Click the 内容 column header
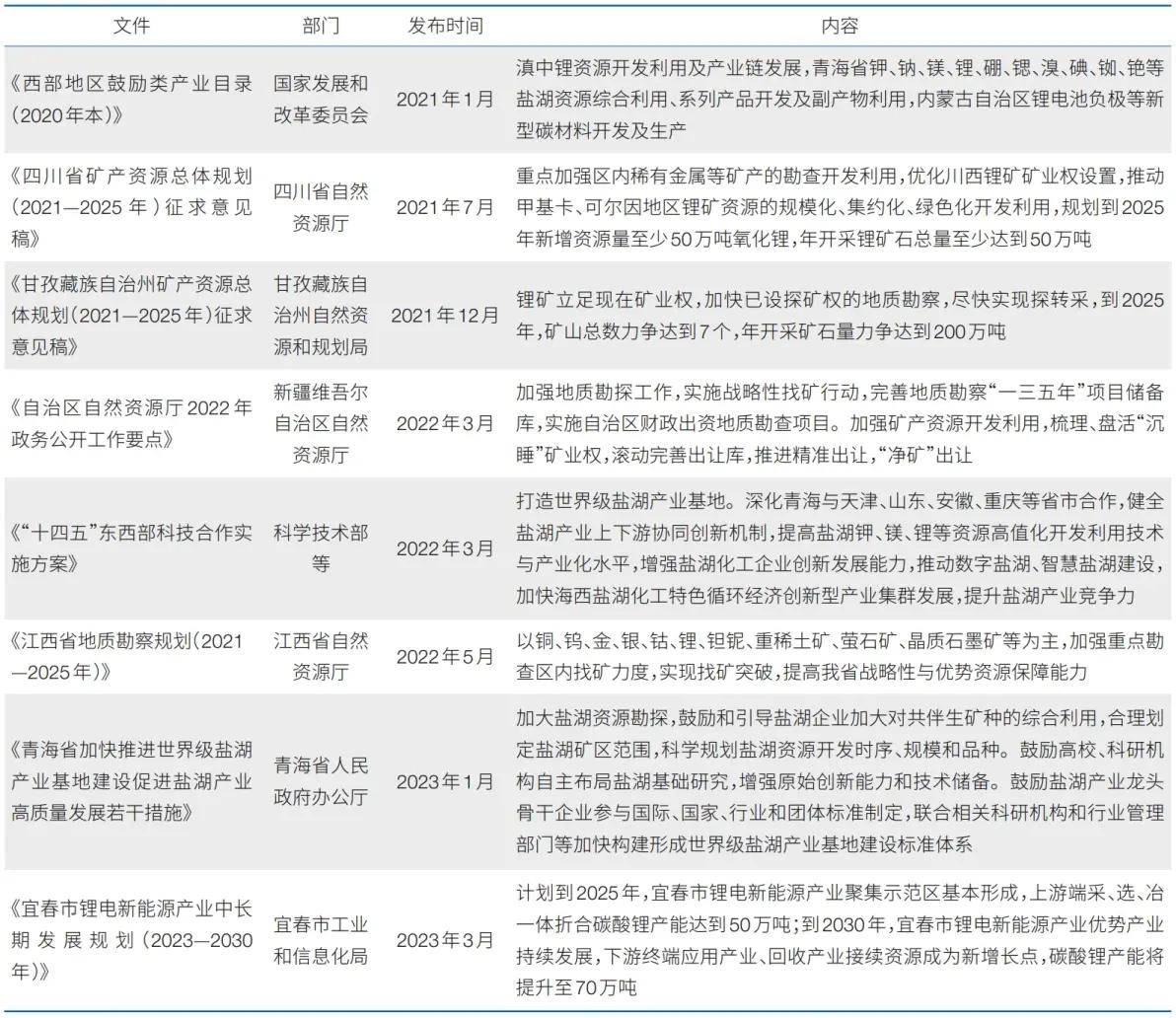 [x=840, y=27]
